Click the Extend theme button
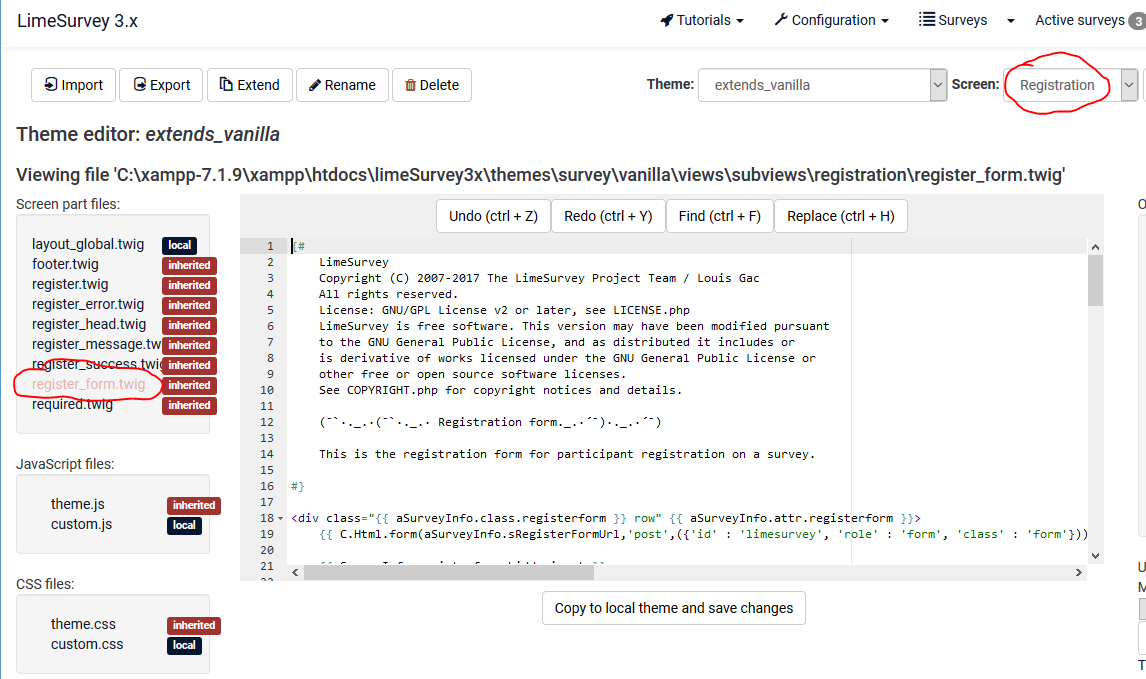Viewport: 1146px width, 679px height. tap(249, 85)
